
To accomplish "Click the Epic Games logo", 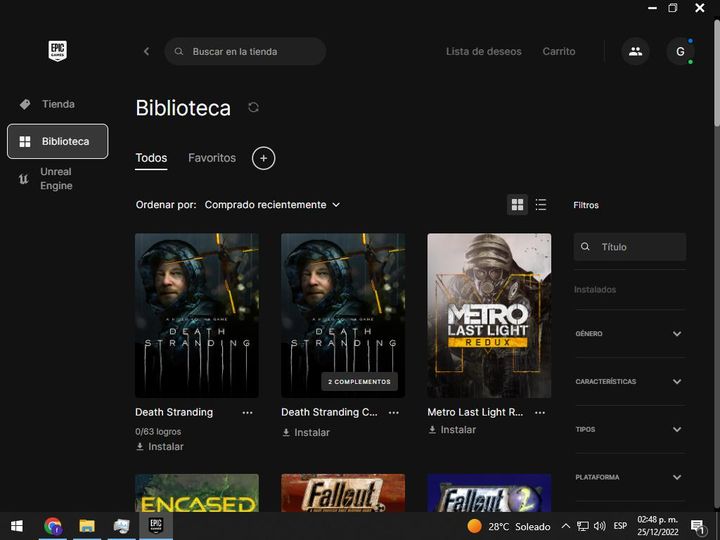I will [x=57, y=51].
